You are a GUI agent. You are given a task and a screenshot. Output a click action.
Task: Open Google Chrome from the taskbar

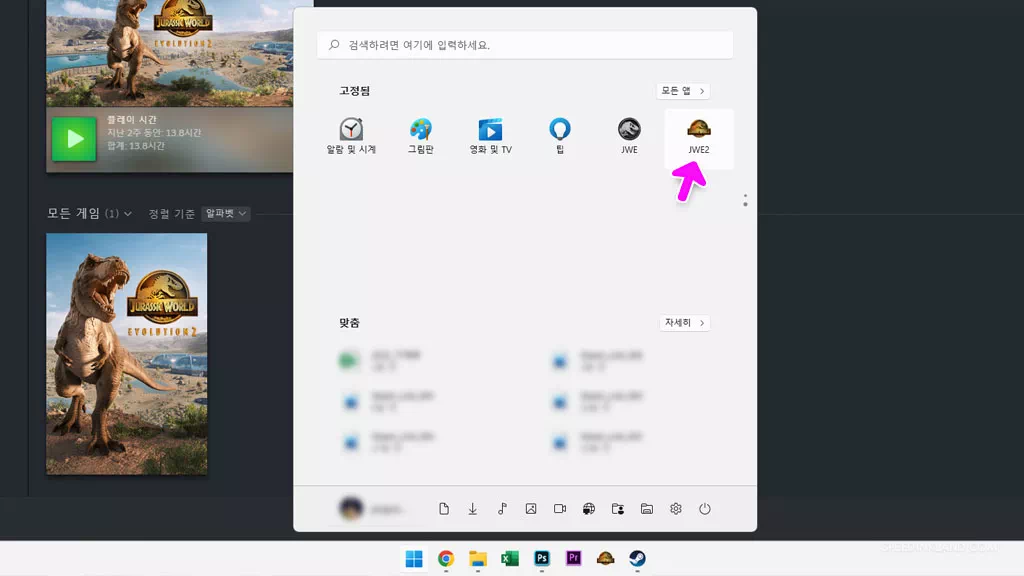click(x=446, y=559)
